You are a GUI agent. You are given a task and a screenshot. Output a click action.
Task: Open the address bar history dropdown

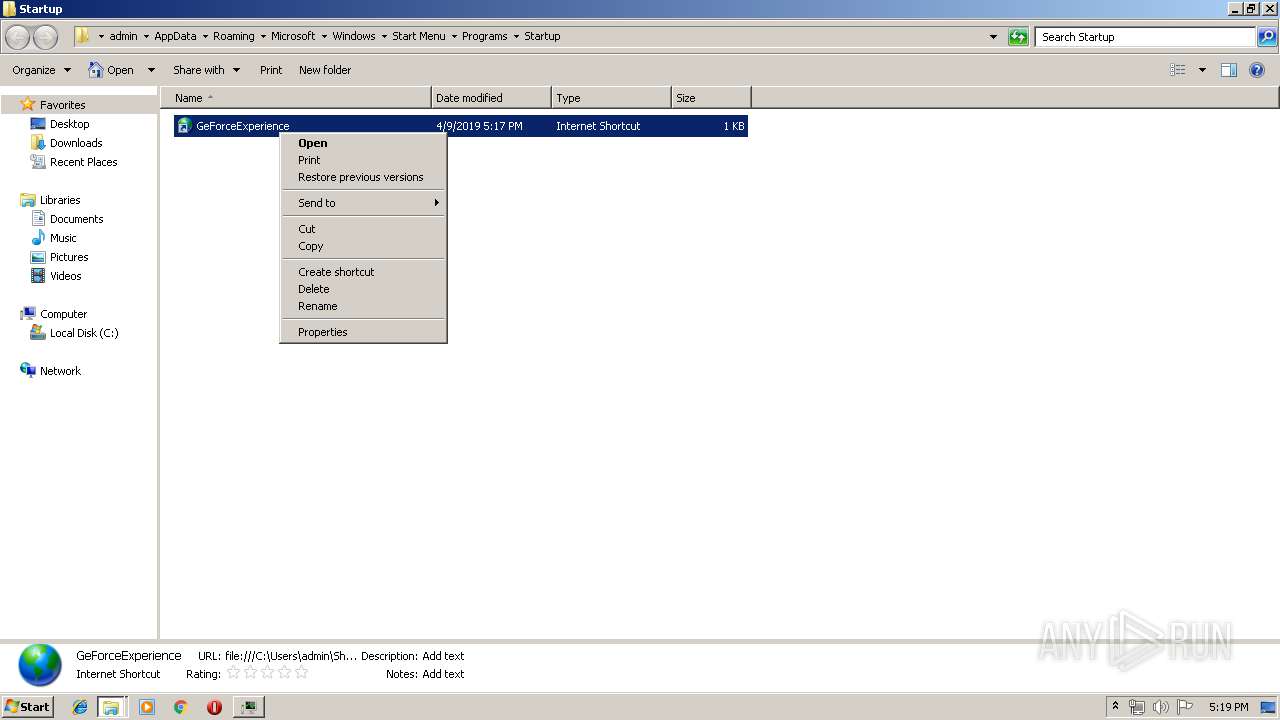[x=993, y=37]
